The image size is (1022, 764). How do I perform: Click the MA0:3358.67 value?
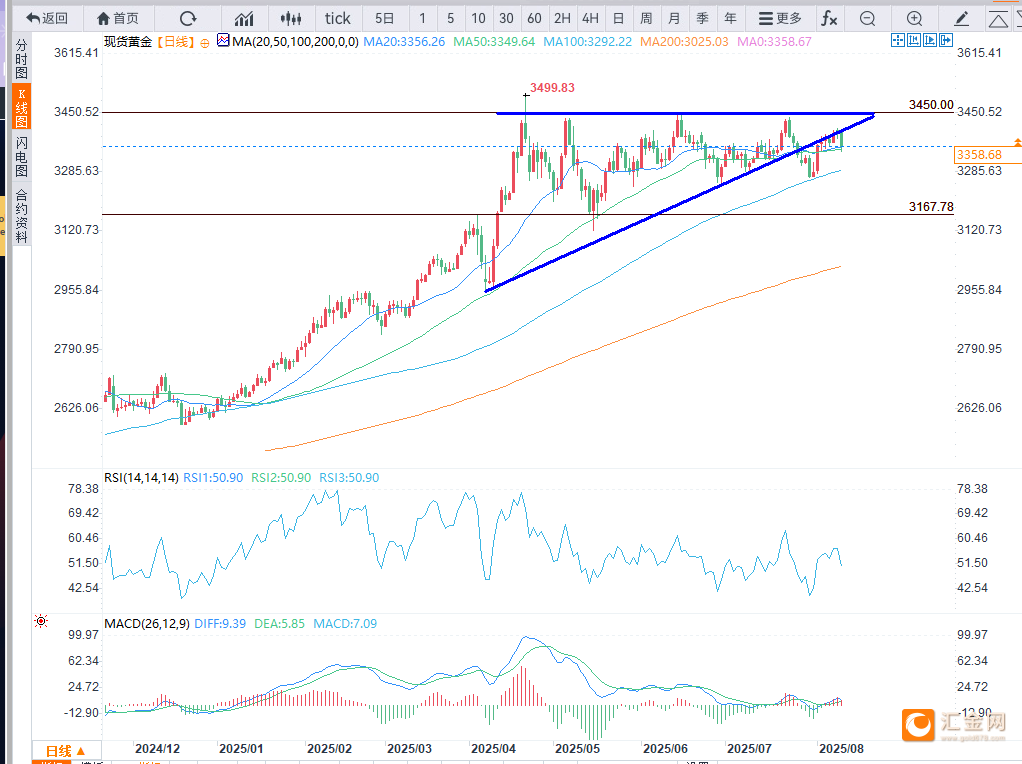coord(774,42)
